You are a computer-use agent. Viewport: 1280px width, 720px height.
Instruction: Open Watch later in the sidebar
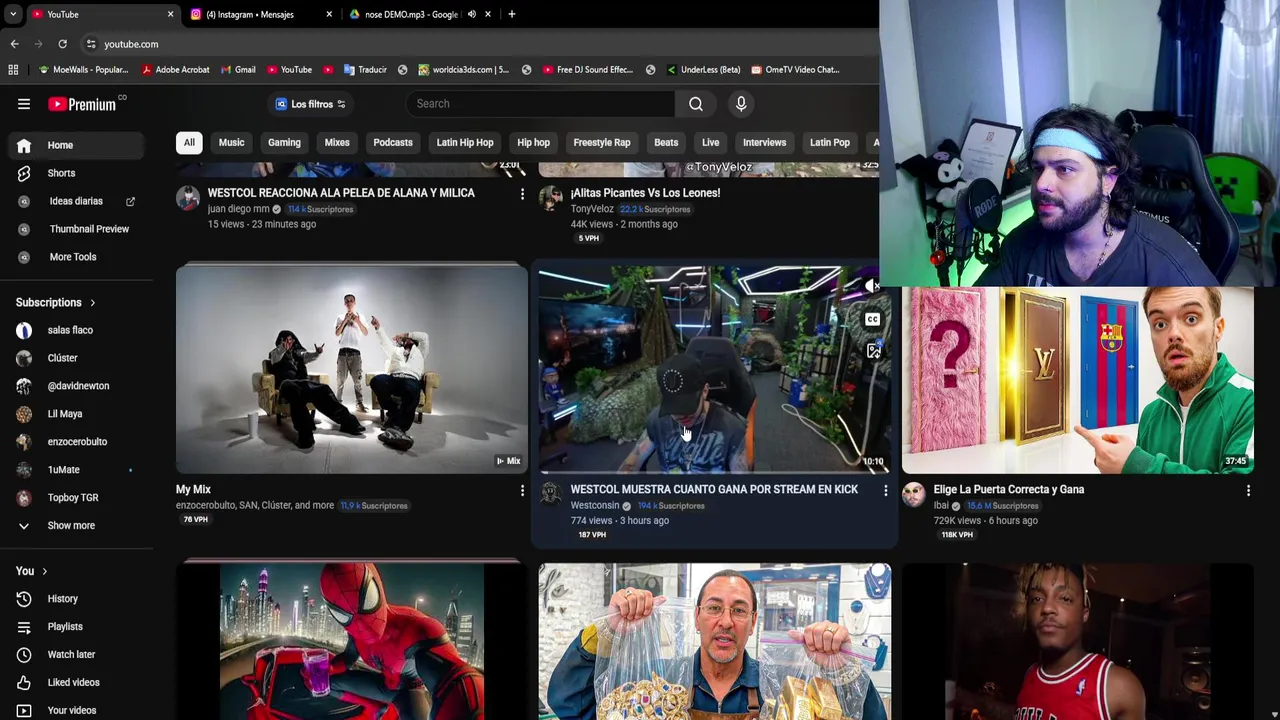[x=76, y=655]
